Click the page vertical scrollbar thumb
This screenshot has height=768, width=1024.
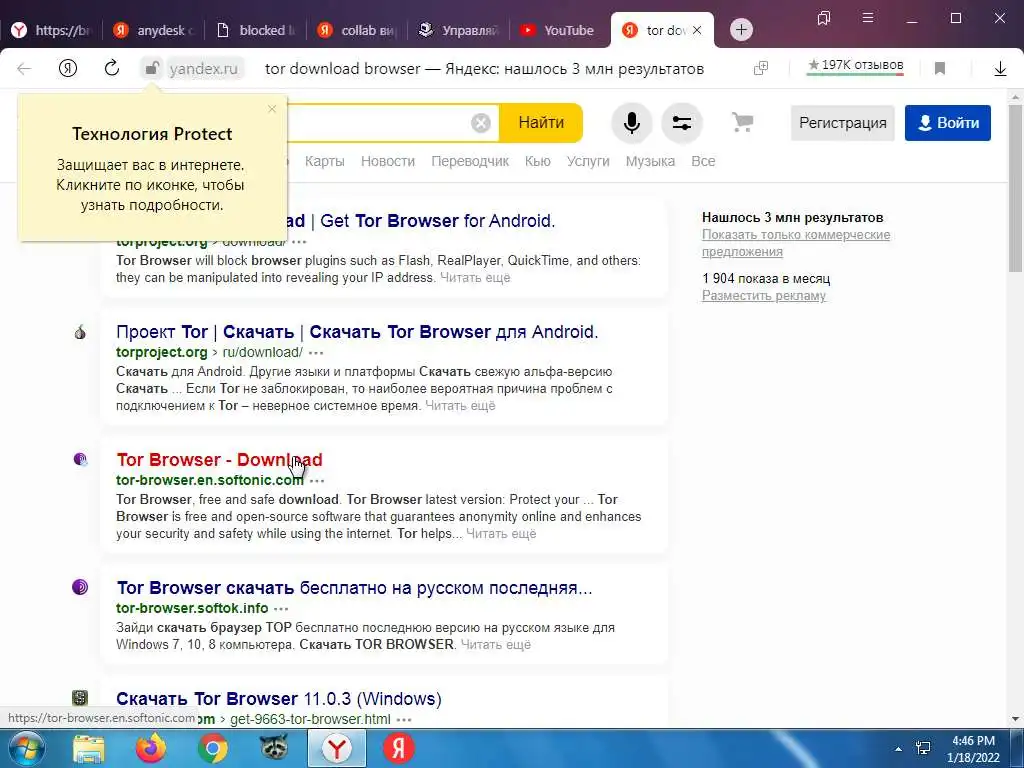[x=1015, y=189]
